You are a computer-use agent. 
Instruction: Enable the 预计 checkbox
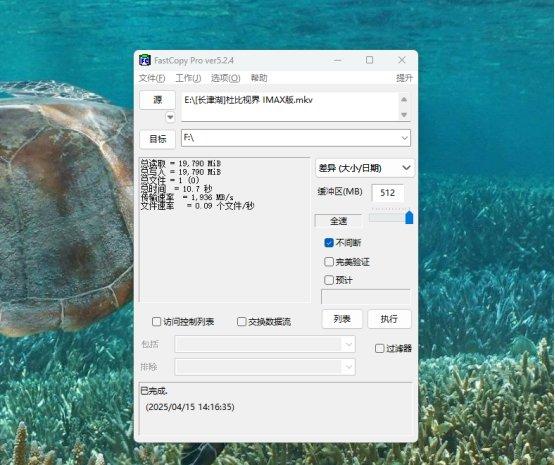pos(329,280)
